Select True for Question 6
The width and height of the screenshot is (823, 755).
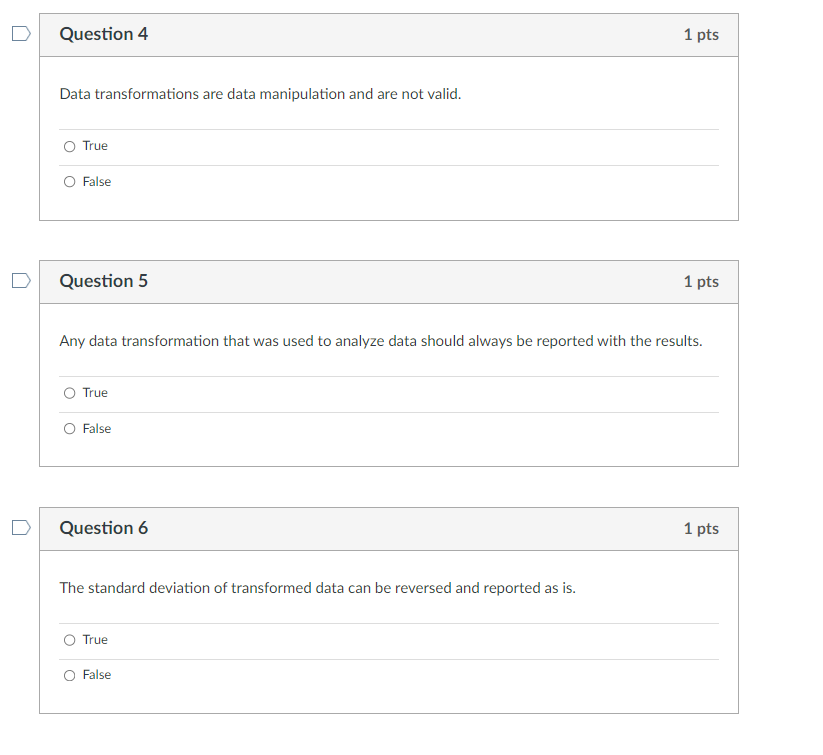[x=70, y=639]
